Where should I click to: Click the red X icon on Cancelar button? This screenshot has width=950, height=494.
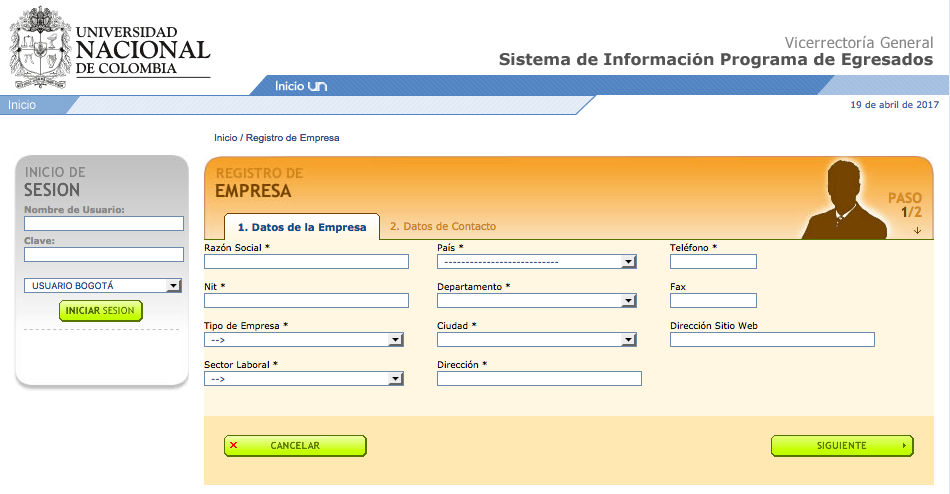coord(233,446)
